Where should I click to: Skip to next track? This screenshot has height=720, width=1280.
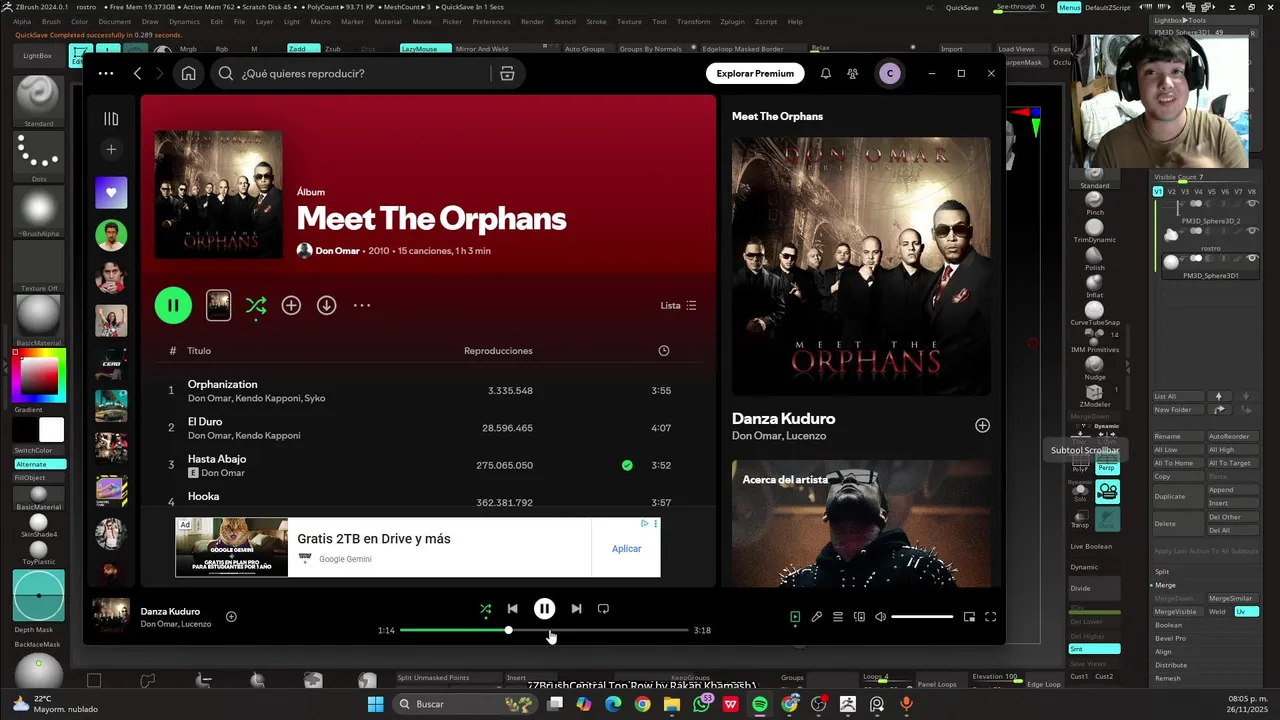click(576, 608)
